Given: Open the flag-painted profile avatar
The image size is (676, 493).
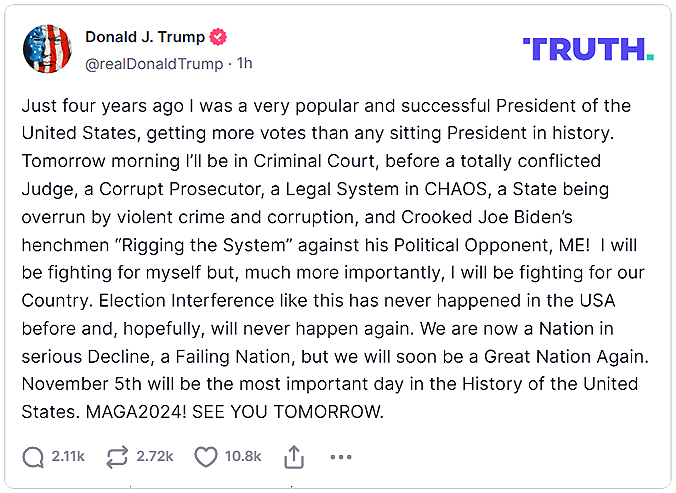Looking at the screenshot, I should pos(47,49).
